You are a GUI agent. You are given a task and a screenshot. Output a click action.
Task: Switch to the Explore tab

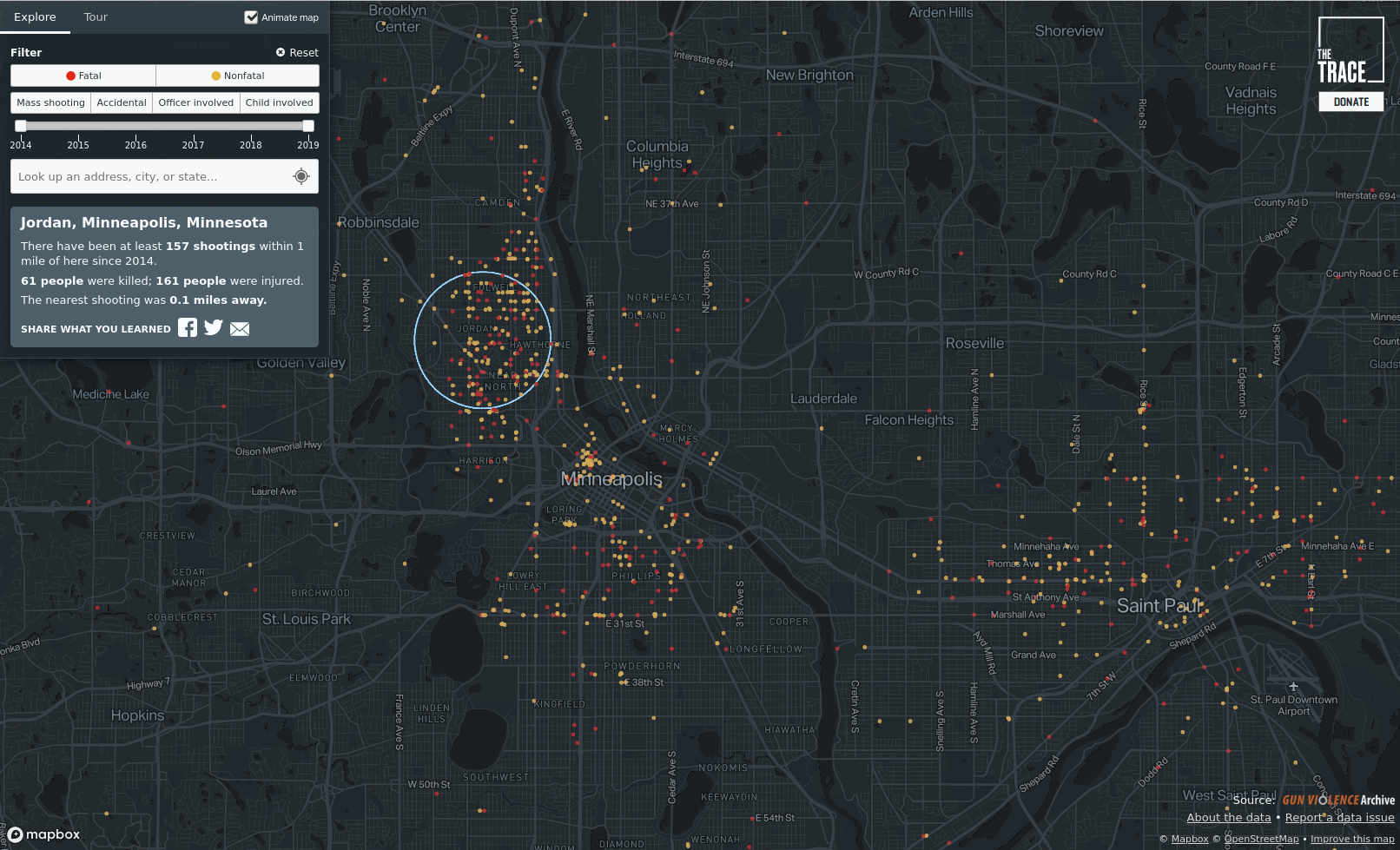tap(35, 16)
